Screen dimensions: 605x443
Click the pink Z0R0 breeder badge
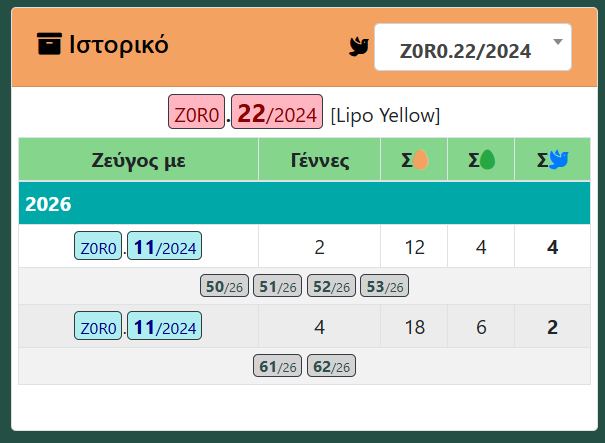(196, 112)
